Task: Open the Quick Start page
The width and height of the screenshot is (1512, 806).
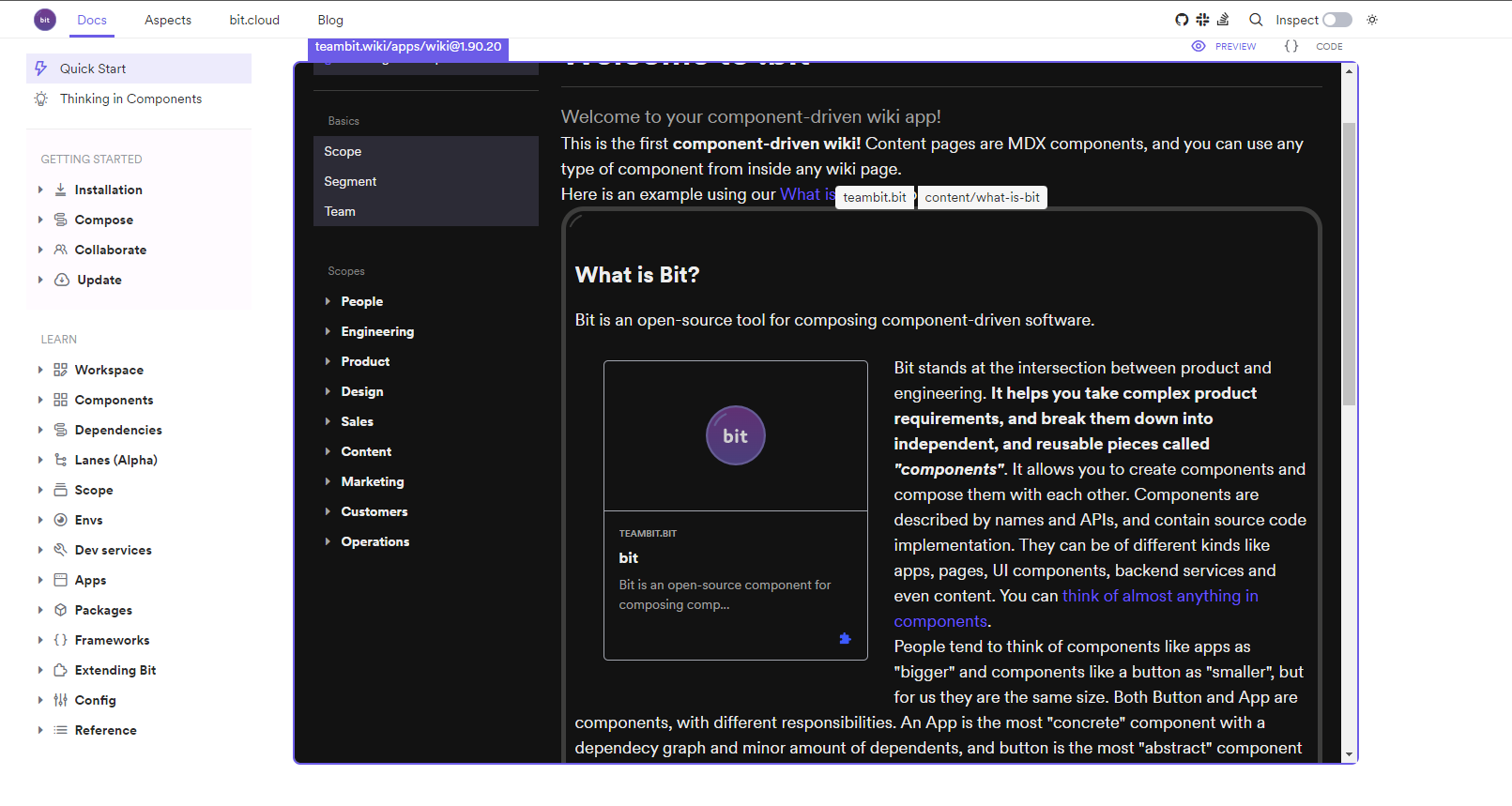Action: 139,68
